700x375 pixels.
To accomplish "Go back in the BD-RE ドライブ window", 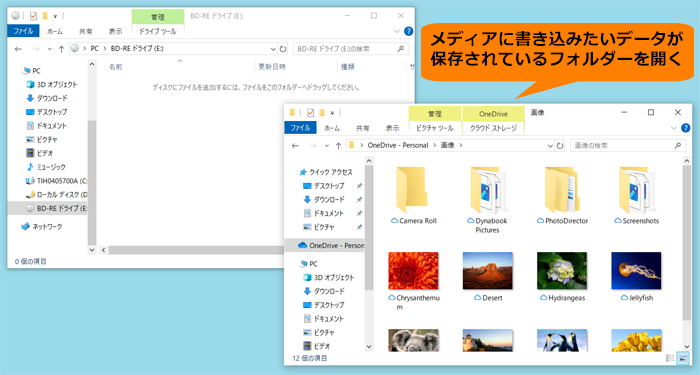I will click(18, 49).
